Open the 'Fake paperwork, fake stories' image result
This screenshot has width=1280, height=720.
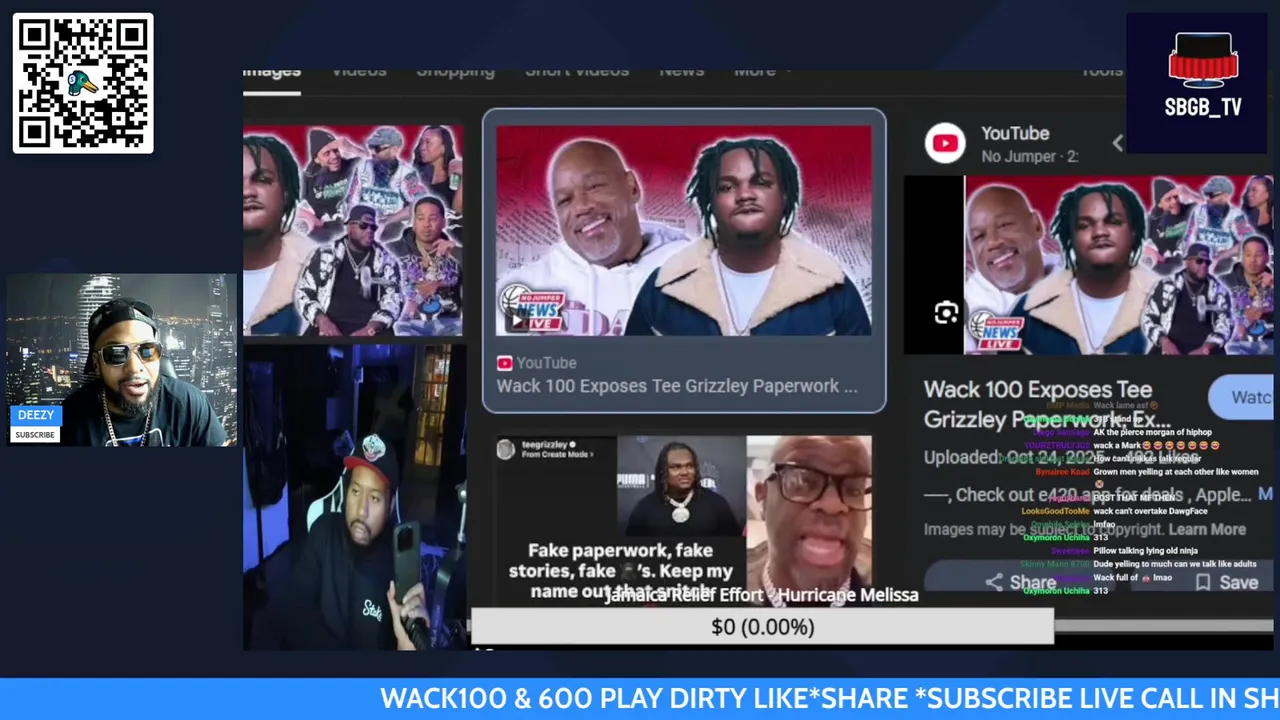(684, 520)
